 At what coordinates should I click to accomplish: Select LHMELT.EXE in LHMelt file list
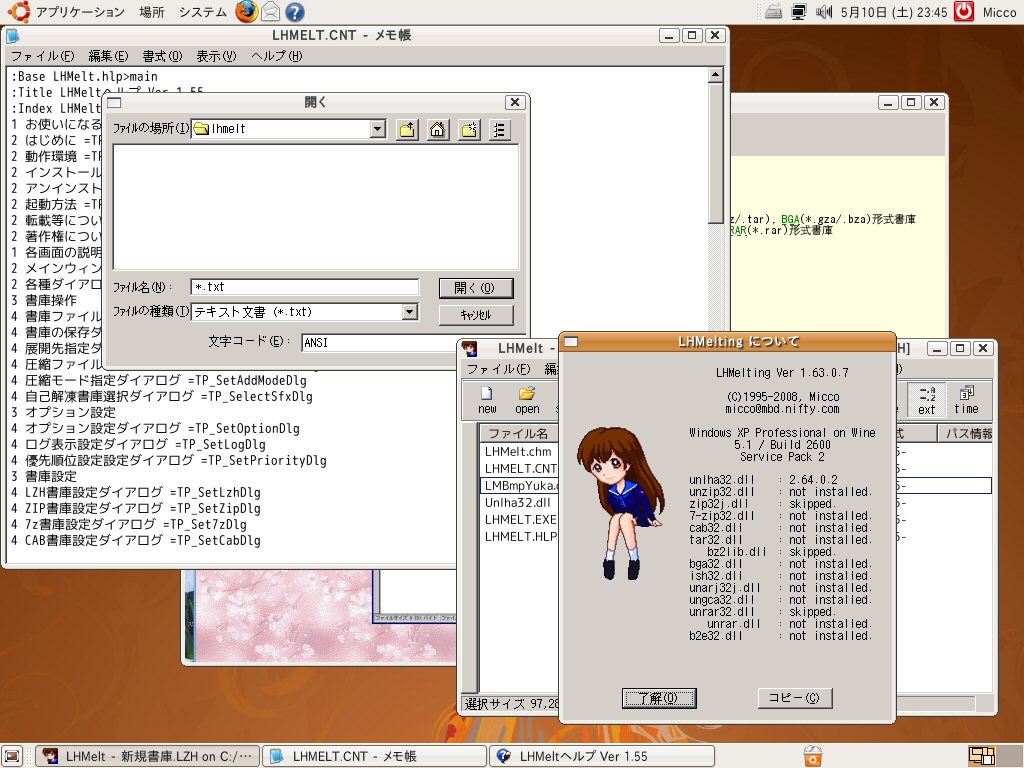520,519
